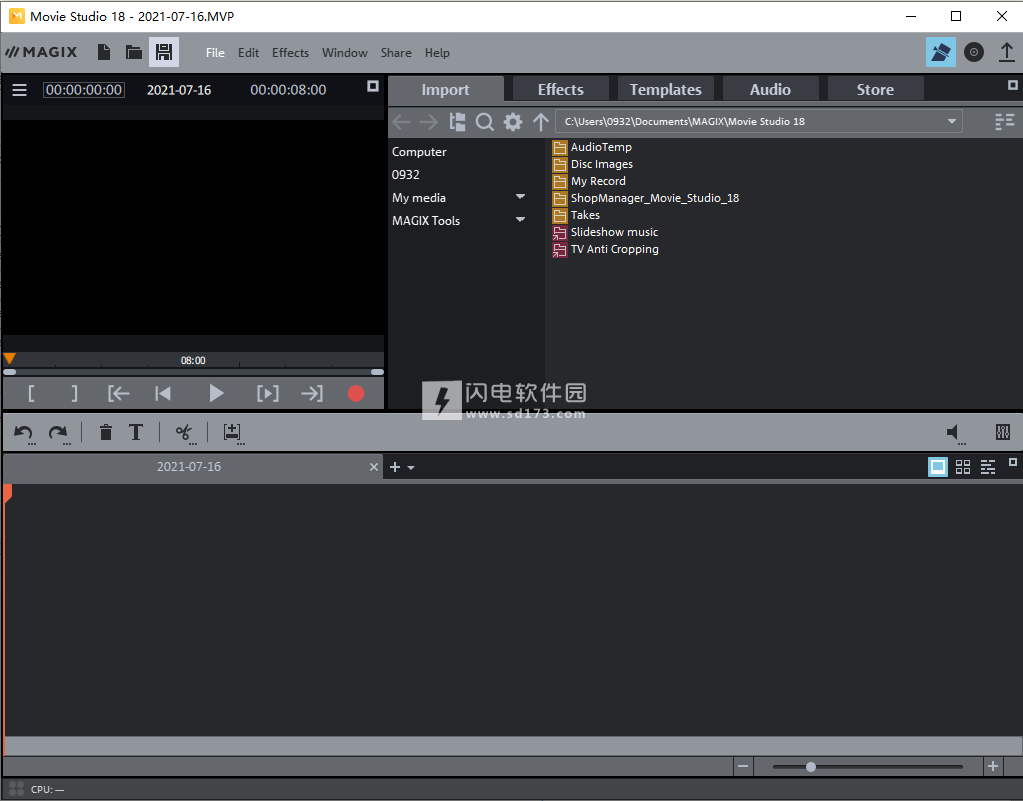The image size is (1023, 801).
Task: Expand the My media section
Action: (520, 196)
